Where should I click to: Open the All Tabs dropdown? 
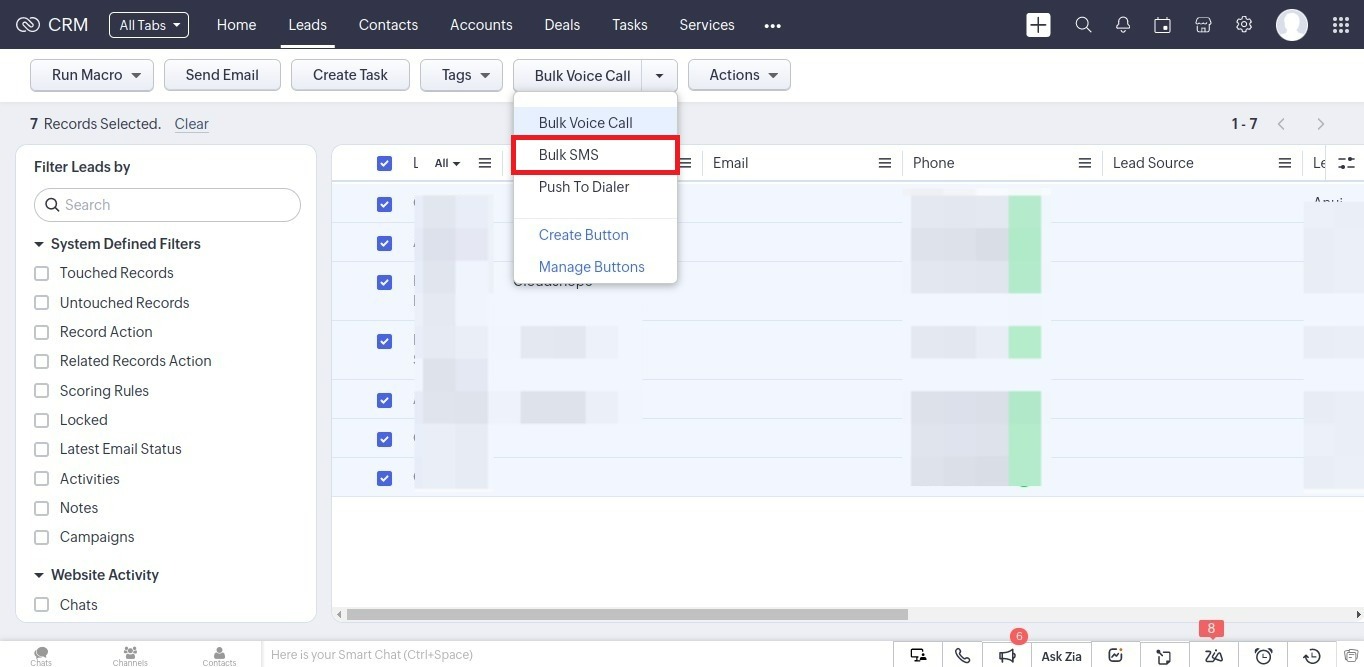[x=149, y=25]
